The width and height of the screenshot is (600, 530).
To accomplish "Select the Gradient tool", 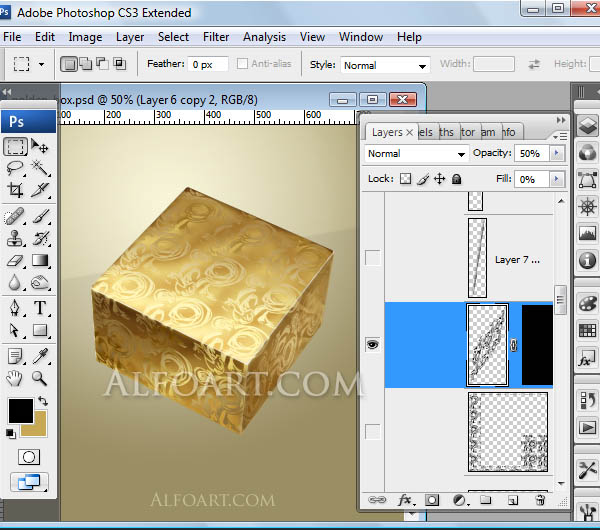I will coord(40,261).
